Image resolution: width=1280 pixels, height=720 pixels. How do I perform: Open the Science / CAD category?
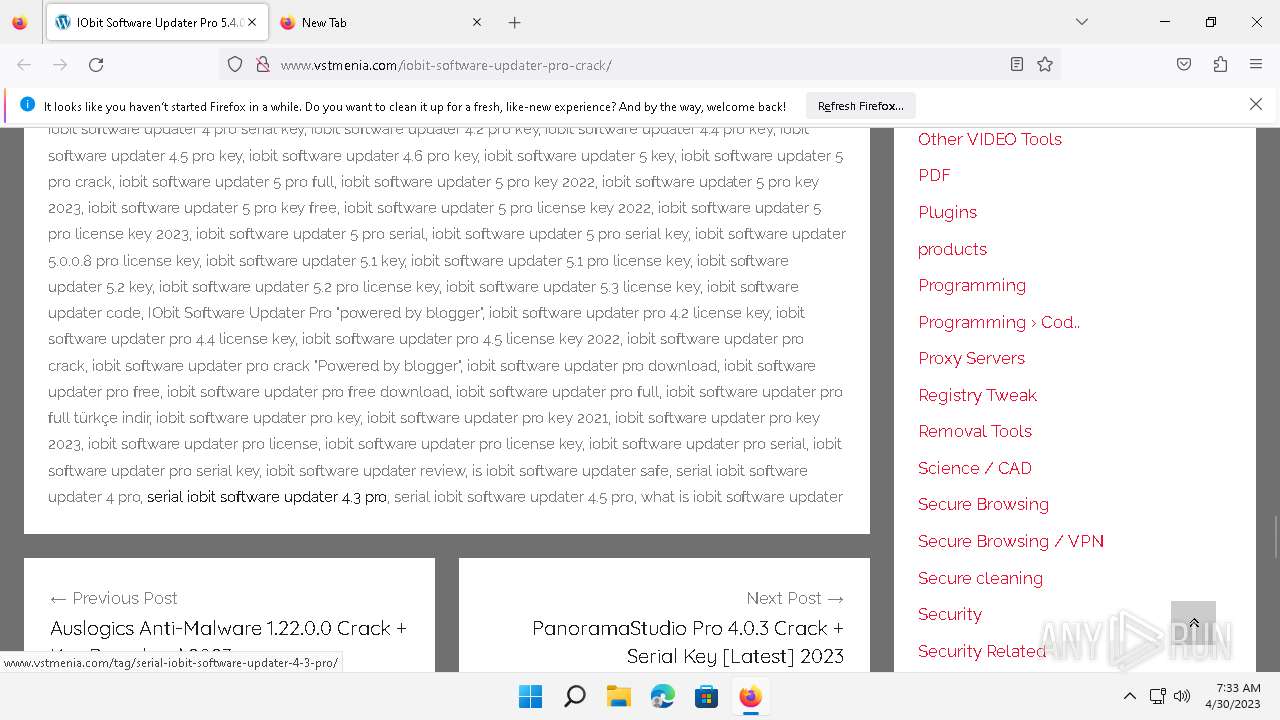click(975, 468)
